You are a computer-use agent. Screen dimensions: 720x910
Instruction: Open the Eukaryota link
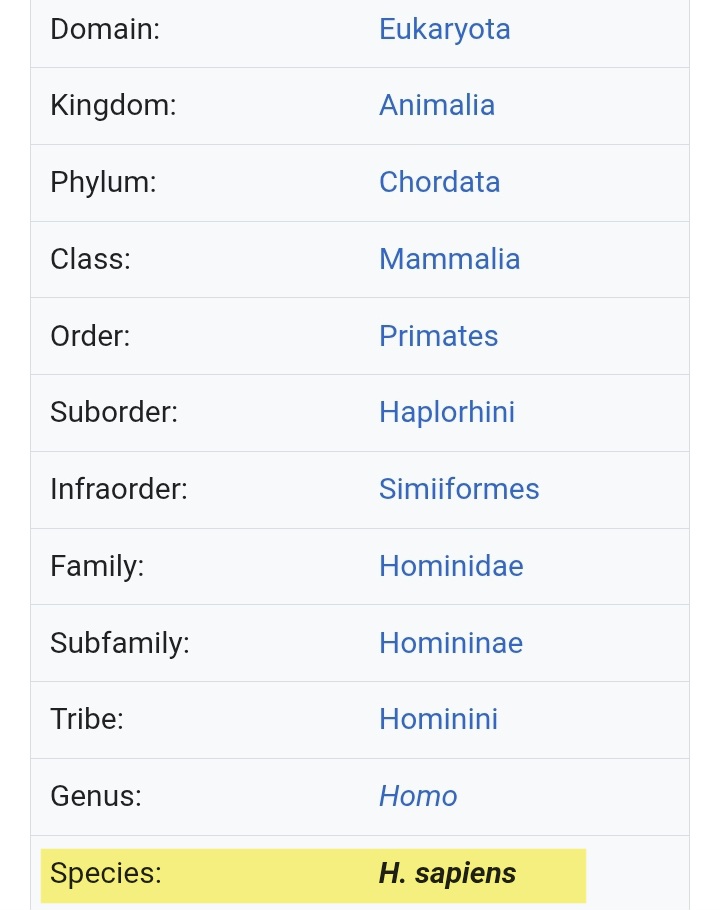tap(444, 30)
